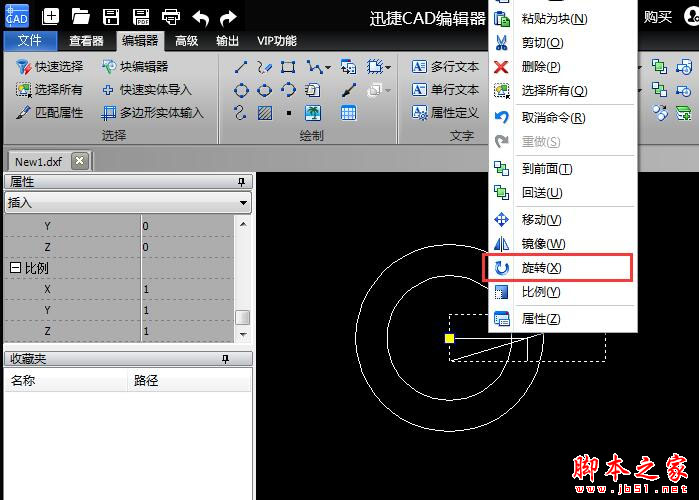699x500 pixels.
Task: Save the drawing with the floppy icon
Action: pos(111,17)
